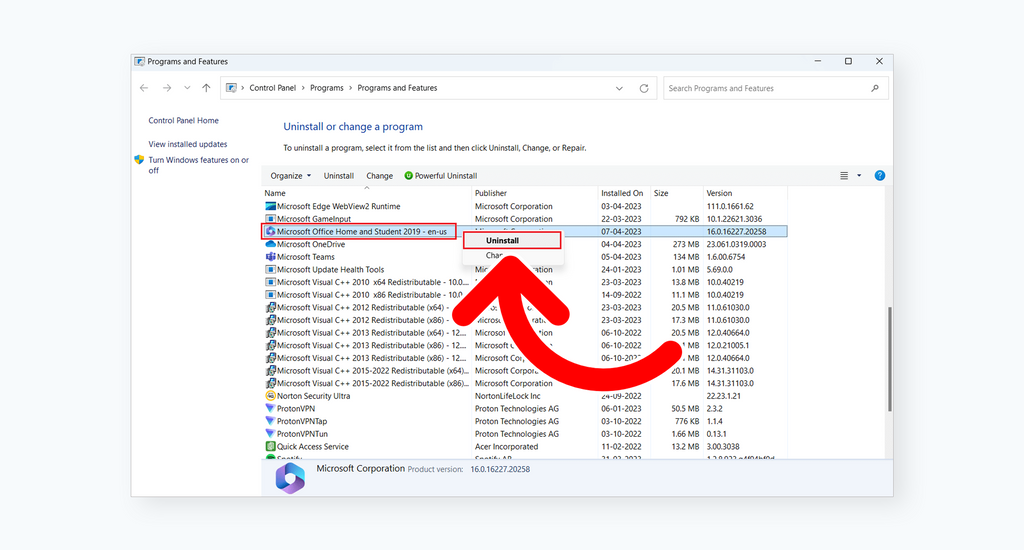Screen dimensions: 1024x550
Task: Refresh the Programs and Features list
Action: pyautogui.click(x=644, y=88)
